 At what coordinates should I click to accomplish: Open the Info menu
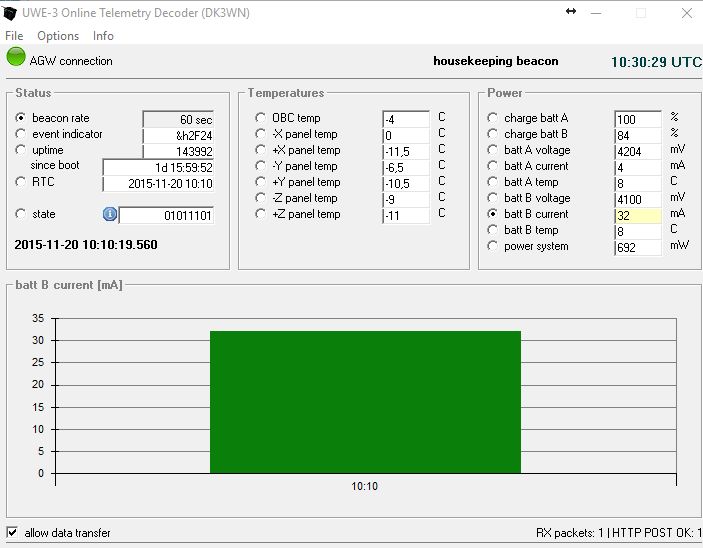[x=103, y=36]
